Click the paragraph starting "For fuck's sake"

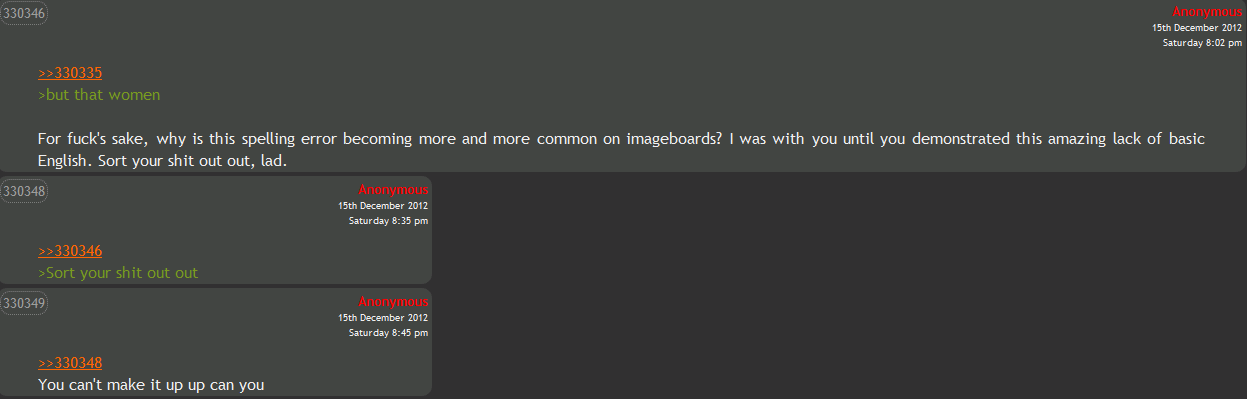click(621, 149)
